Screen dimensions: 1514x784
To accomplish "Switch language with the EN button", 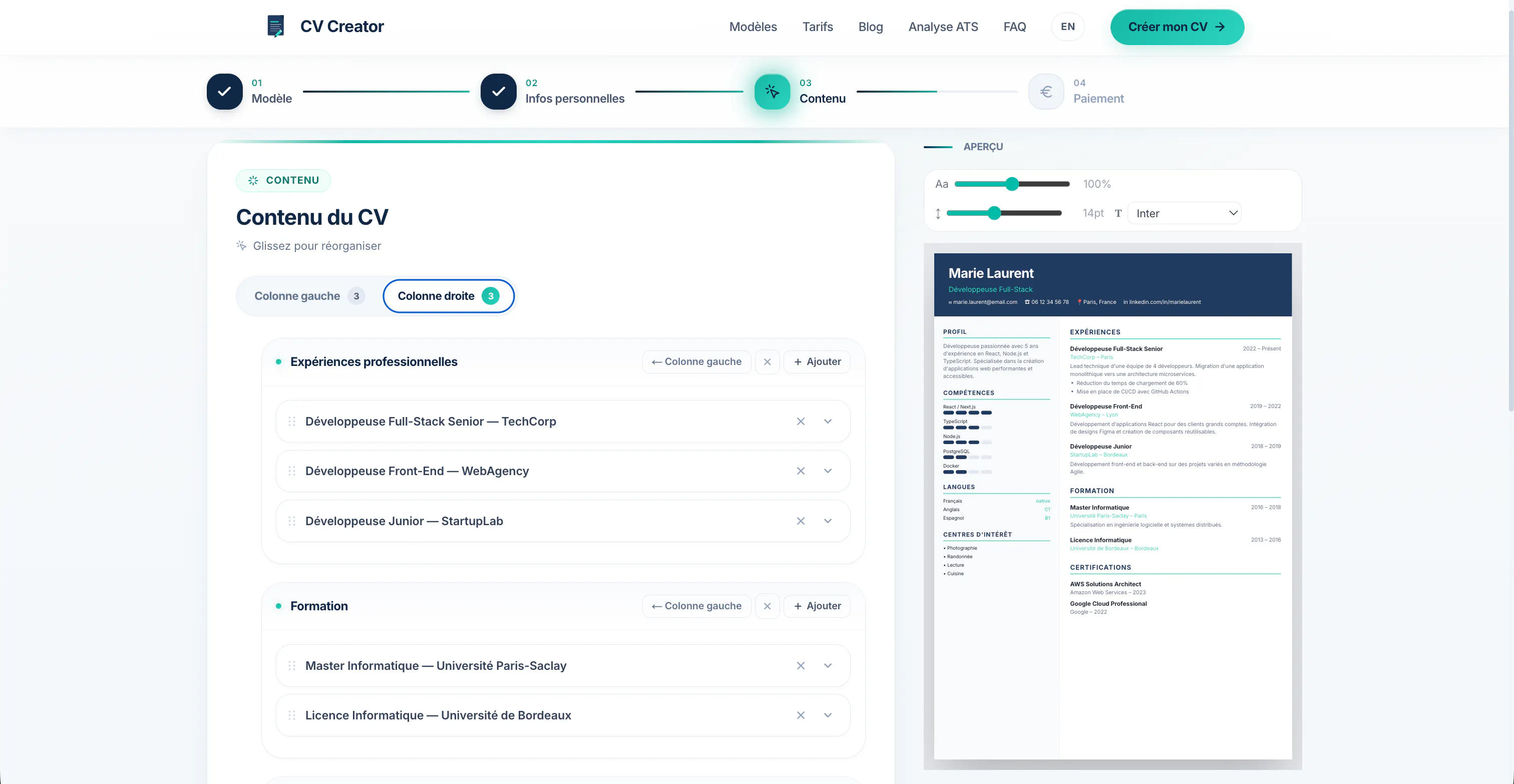I will click(x=1067, y=27).
